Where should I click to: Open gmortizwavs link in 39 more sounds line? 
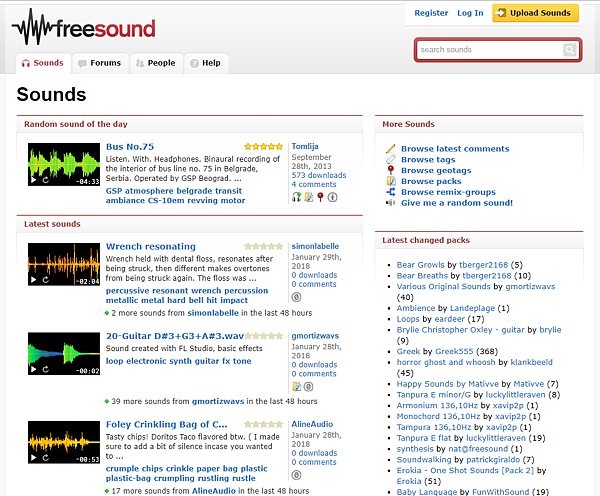click(x=218, y=401)
